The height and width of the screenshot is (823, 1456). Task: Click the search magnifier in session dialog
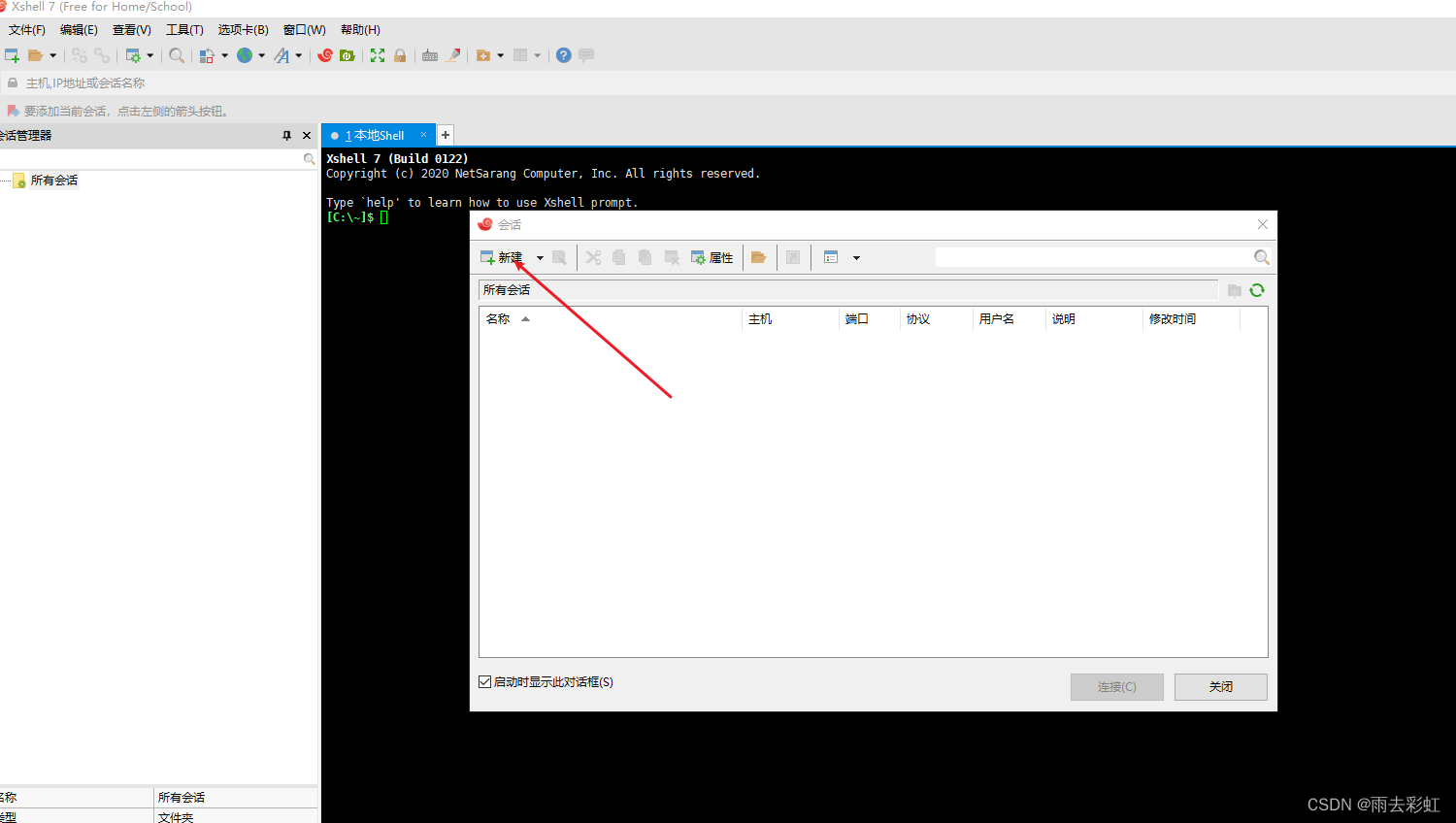[1261, 257]
